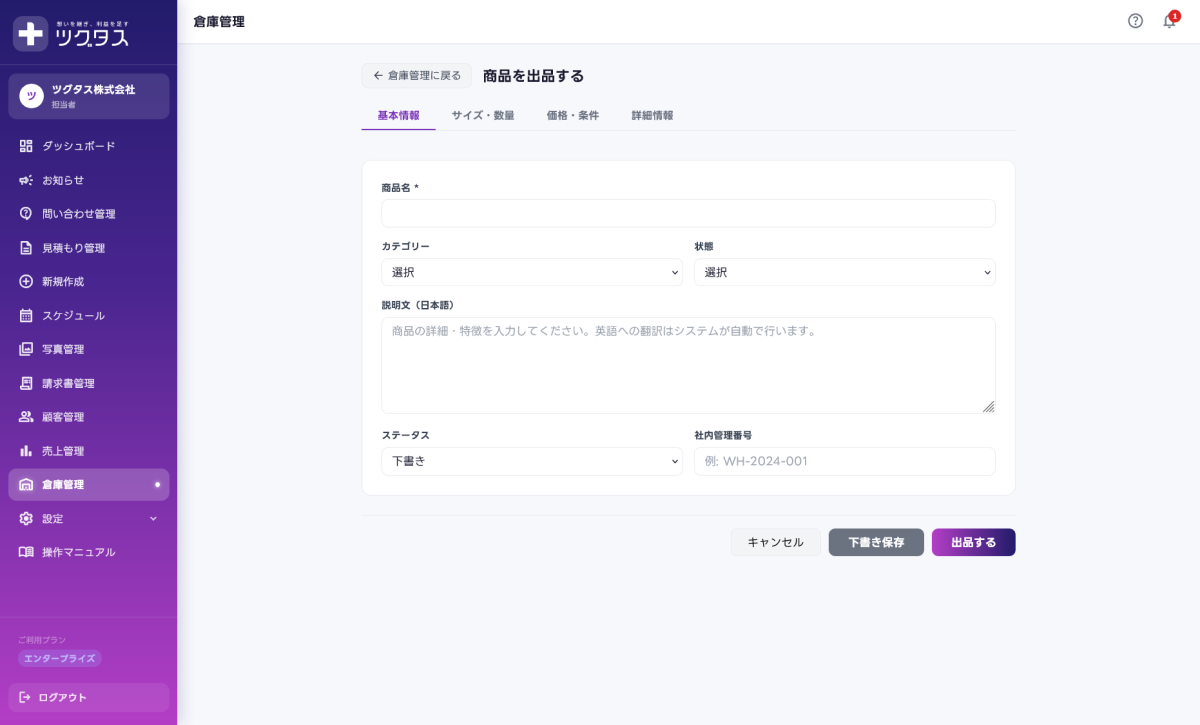1200x725 pixels.
Task: Switch to the 価格・条件 tab
Action: [573, 115]
